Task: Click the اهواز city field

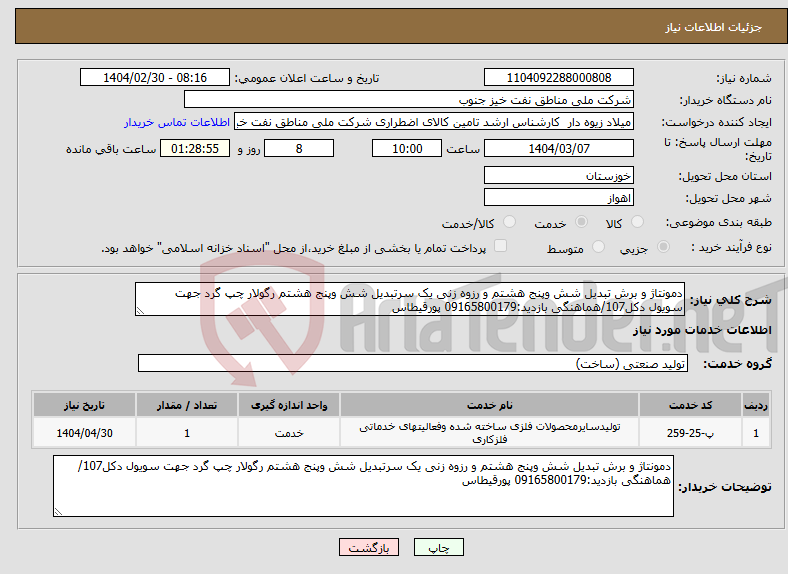Action: pyautogui.click(x=558, y=197)
